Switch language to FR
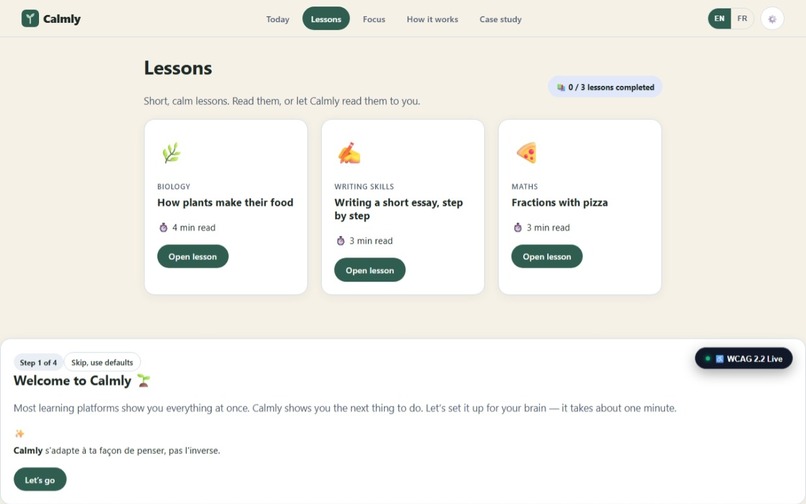 coord(742,19)
